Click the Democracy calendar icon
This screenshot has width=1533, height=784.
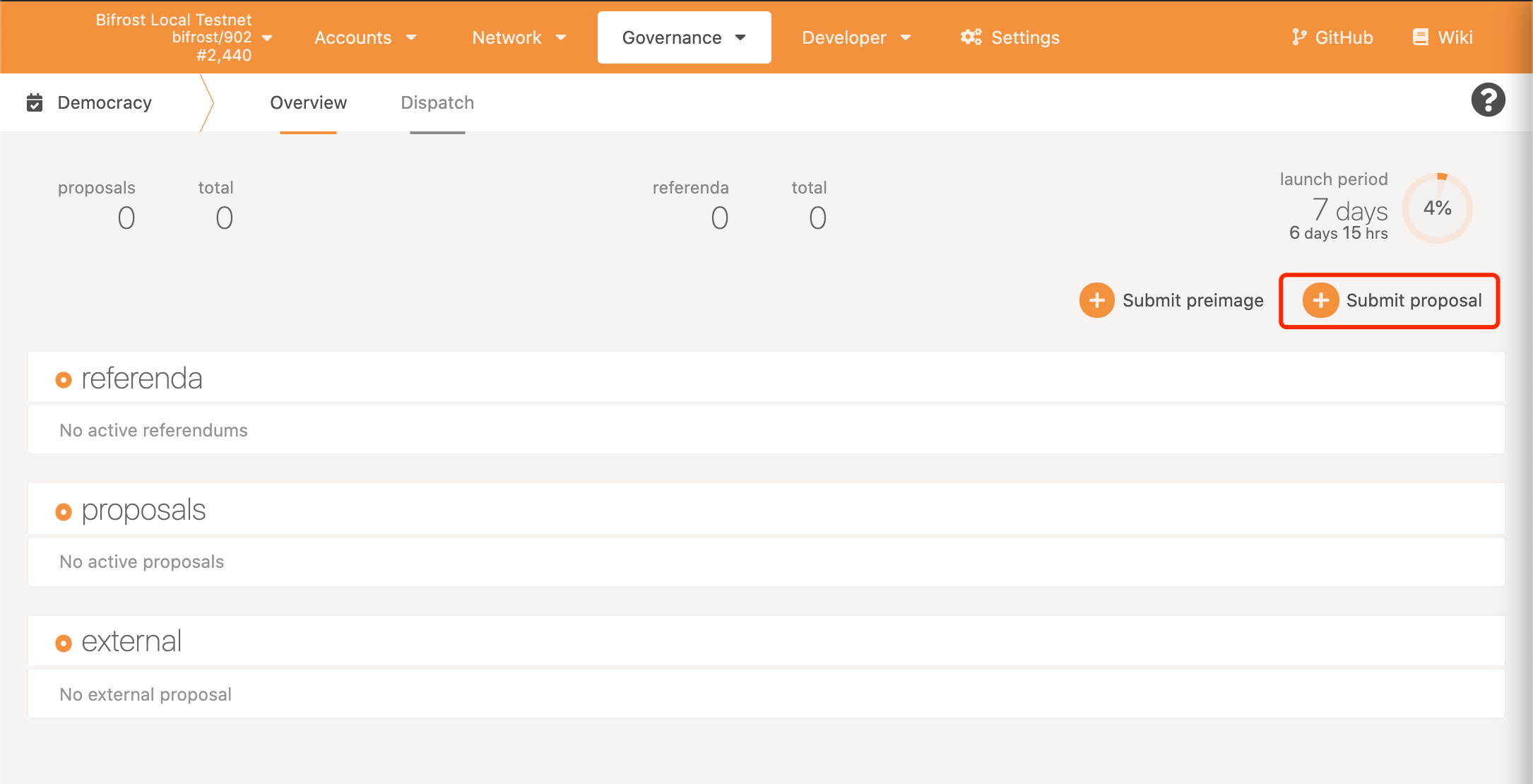35,102
